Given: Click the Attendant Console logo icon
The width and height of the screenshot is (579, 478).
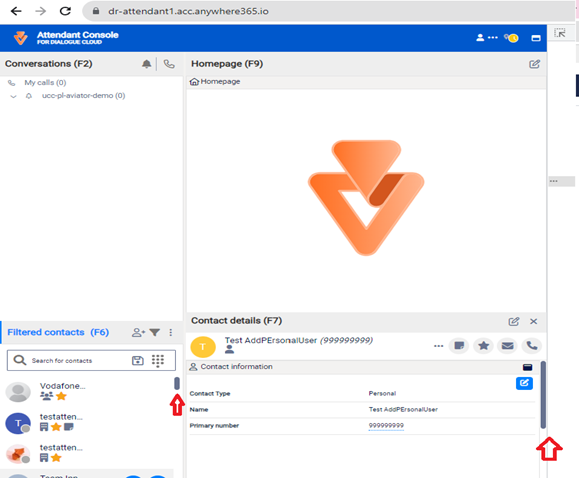Looking at the screenshot, I should 21,38.
